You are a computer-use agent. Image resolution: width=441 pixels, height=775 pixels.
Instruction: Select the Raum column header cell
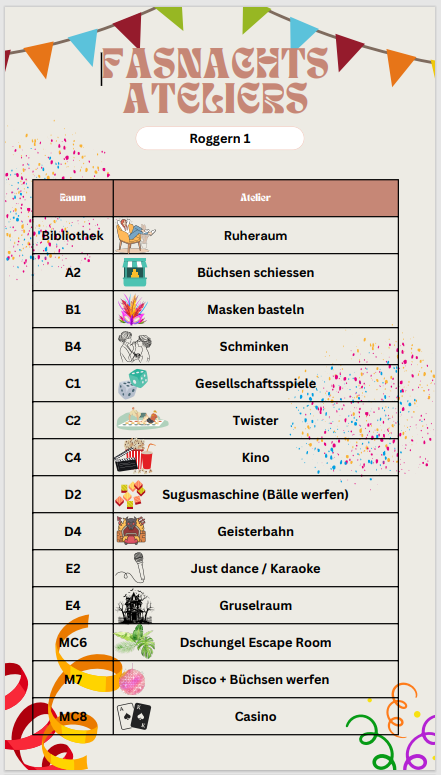73,198
